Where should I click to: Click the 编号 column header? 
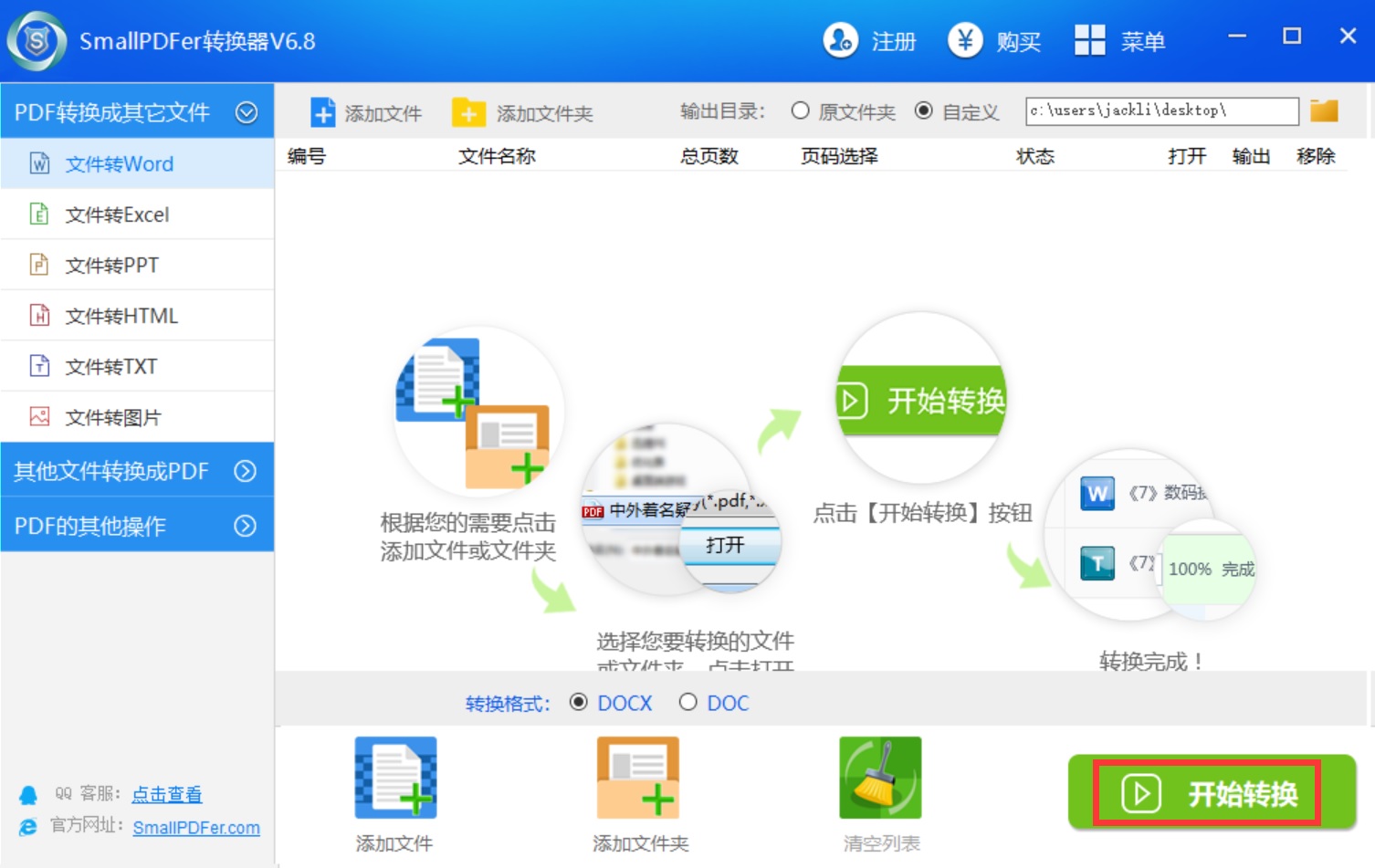click(307, 156)
